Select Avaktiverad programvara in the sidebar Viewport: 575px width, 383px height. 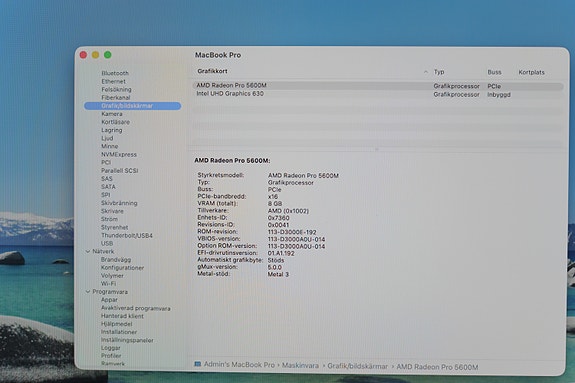point(136,308)
